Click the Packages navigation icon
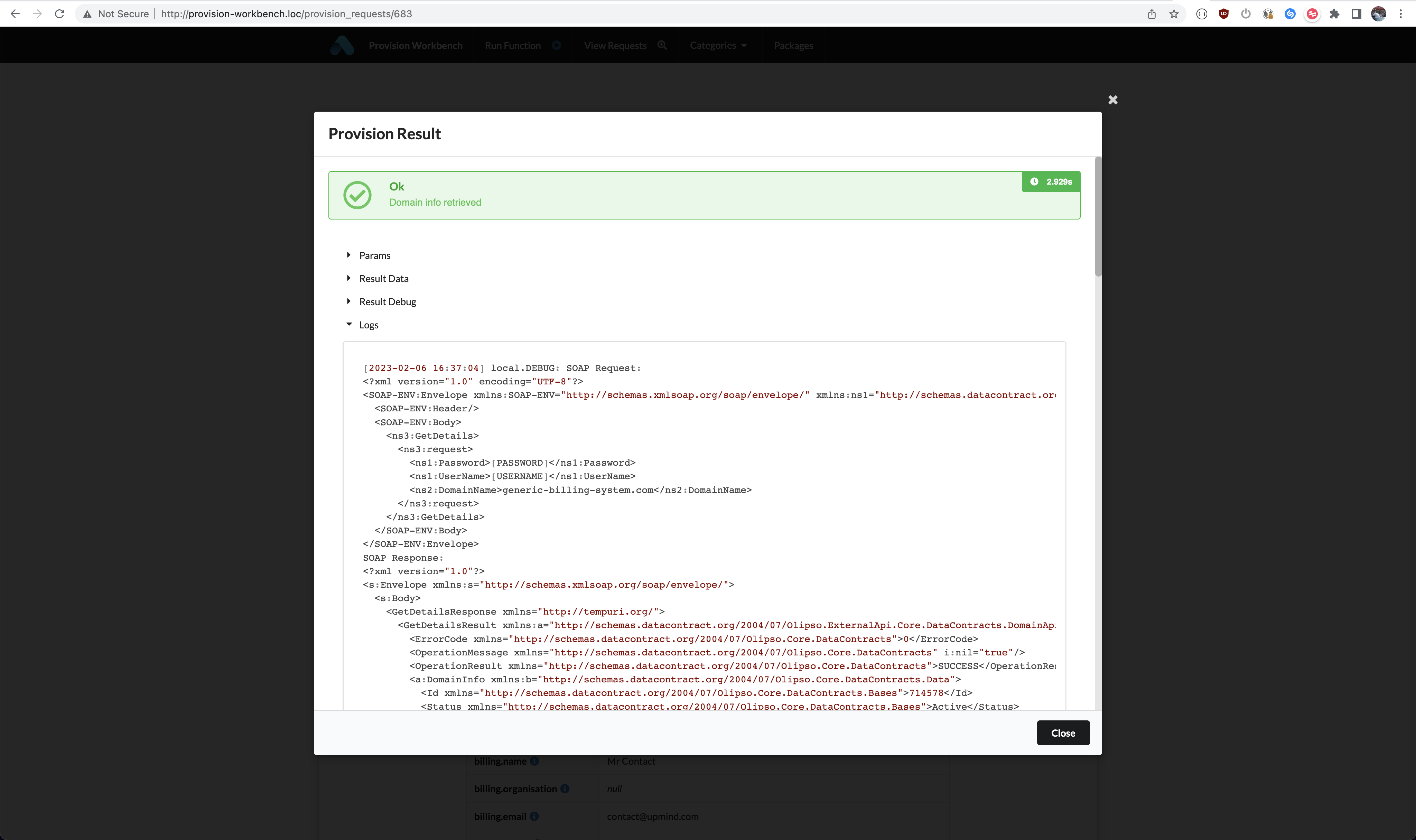 (793, 45)
